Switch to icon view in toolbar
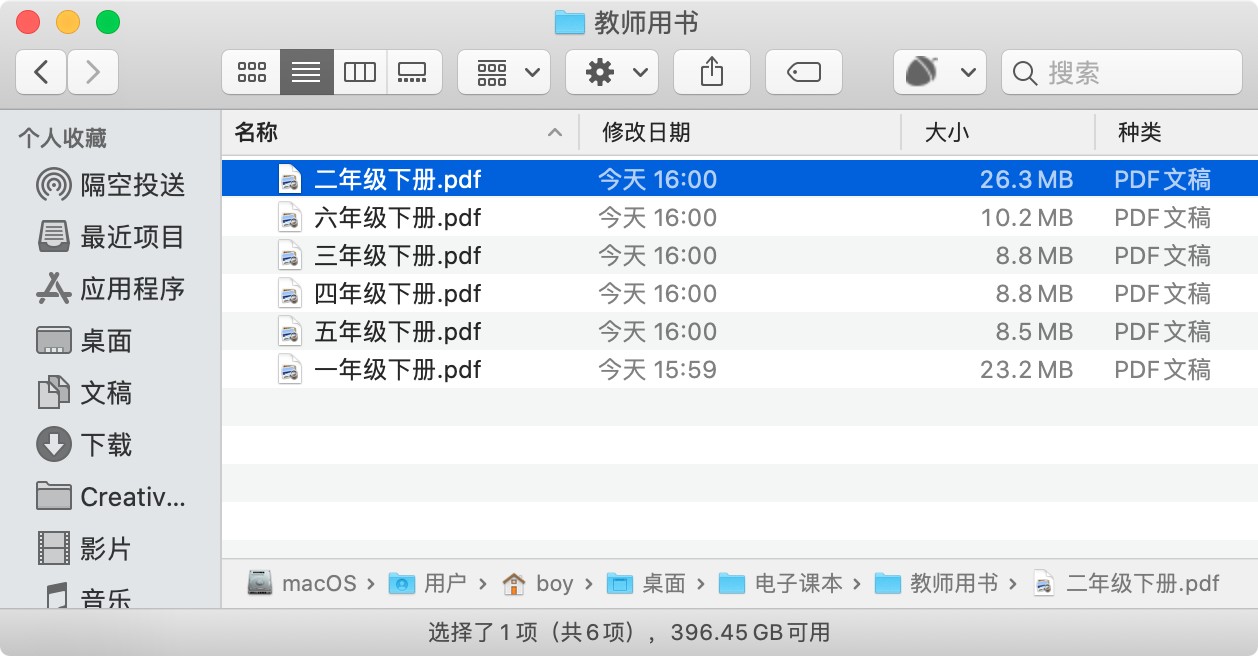1258x656 pixels. pyautogui.click(x=252, y=72)
